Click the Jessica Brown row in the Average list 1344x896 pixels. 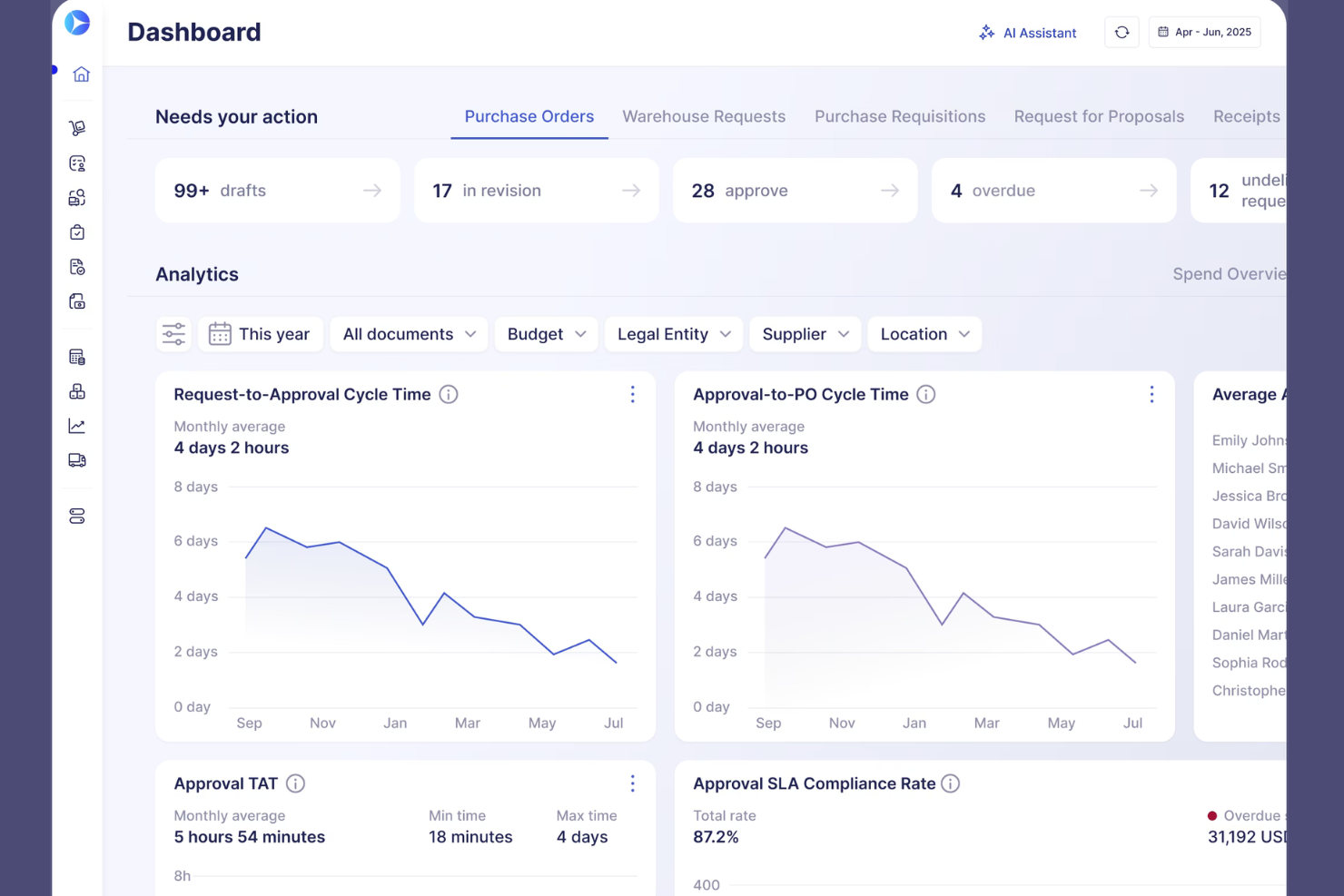click(x=1249, y=496)
